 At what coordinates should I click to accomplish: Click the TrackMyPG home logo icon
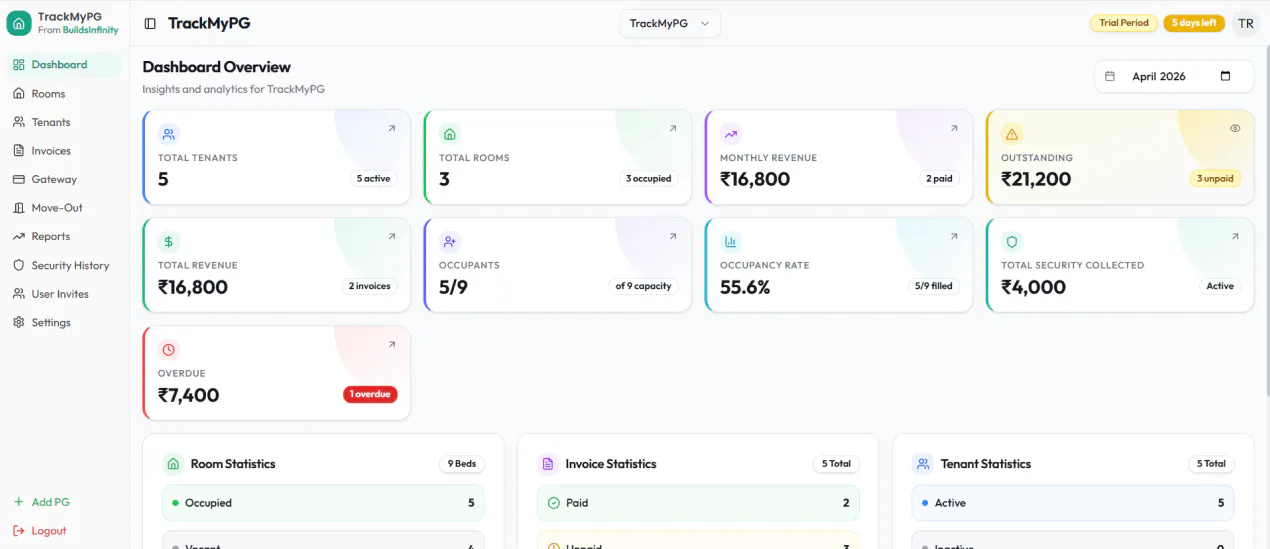(x=19, y=23)
